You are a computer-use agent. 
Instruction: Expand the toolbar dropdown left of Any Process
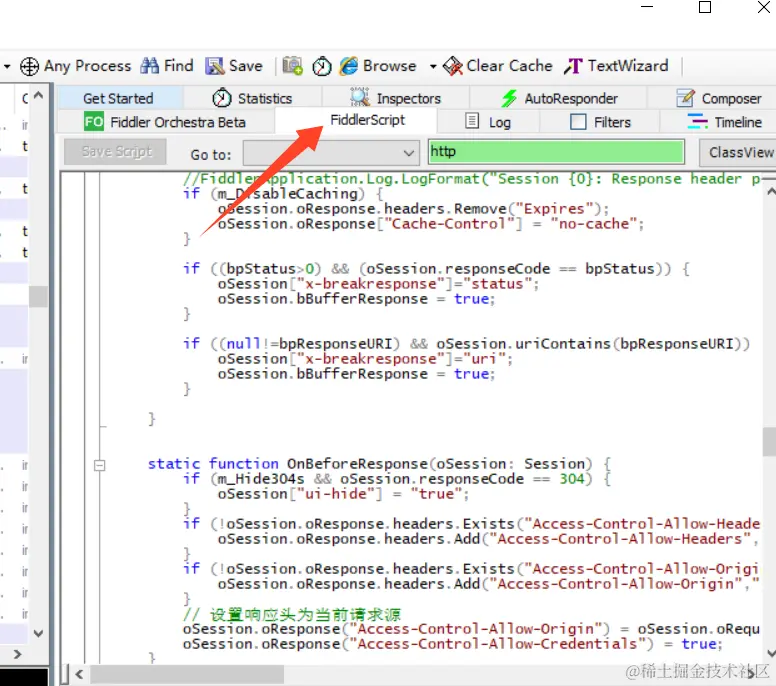tap(7, 66)
